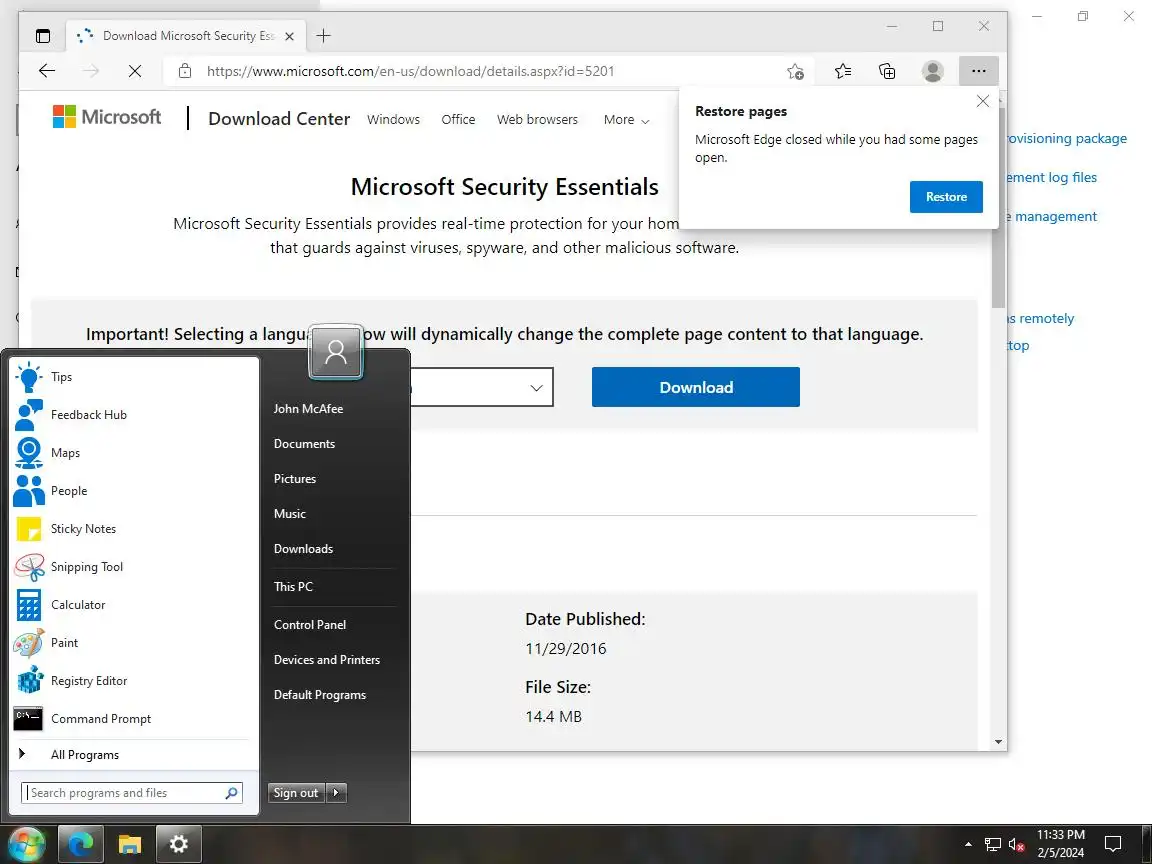Image resolution: width=1152 pixels, height=864 pixels.
Task: Open Pictures folder from Start menu
Action: point(295,479)
